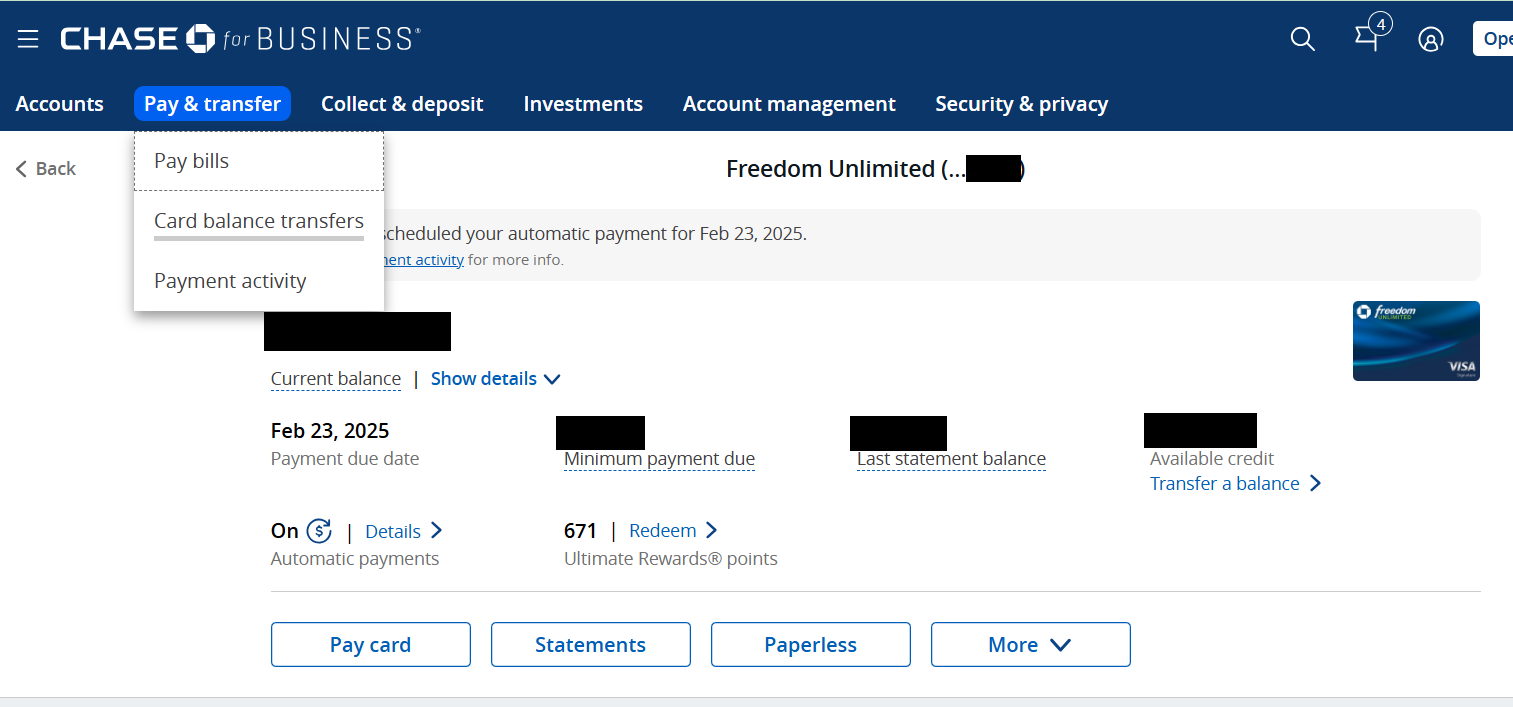The height and width of the screenshot is (707, 1513).
Task: Open the More dropdown button
Action: pyautogui.click(x=1030, y=645)
